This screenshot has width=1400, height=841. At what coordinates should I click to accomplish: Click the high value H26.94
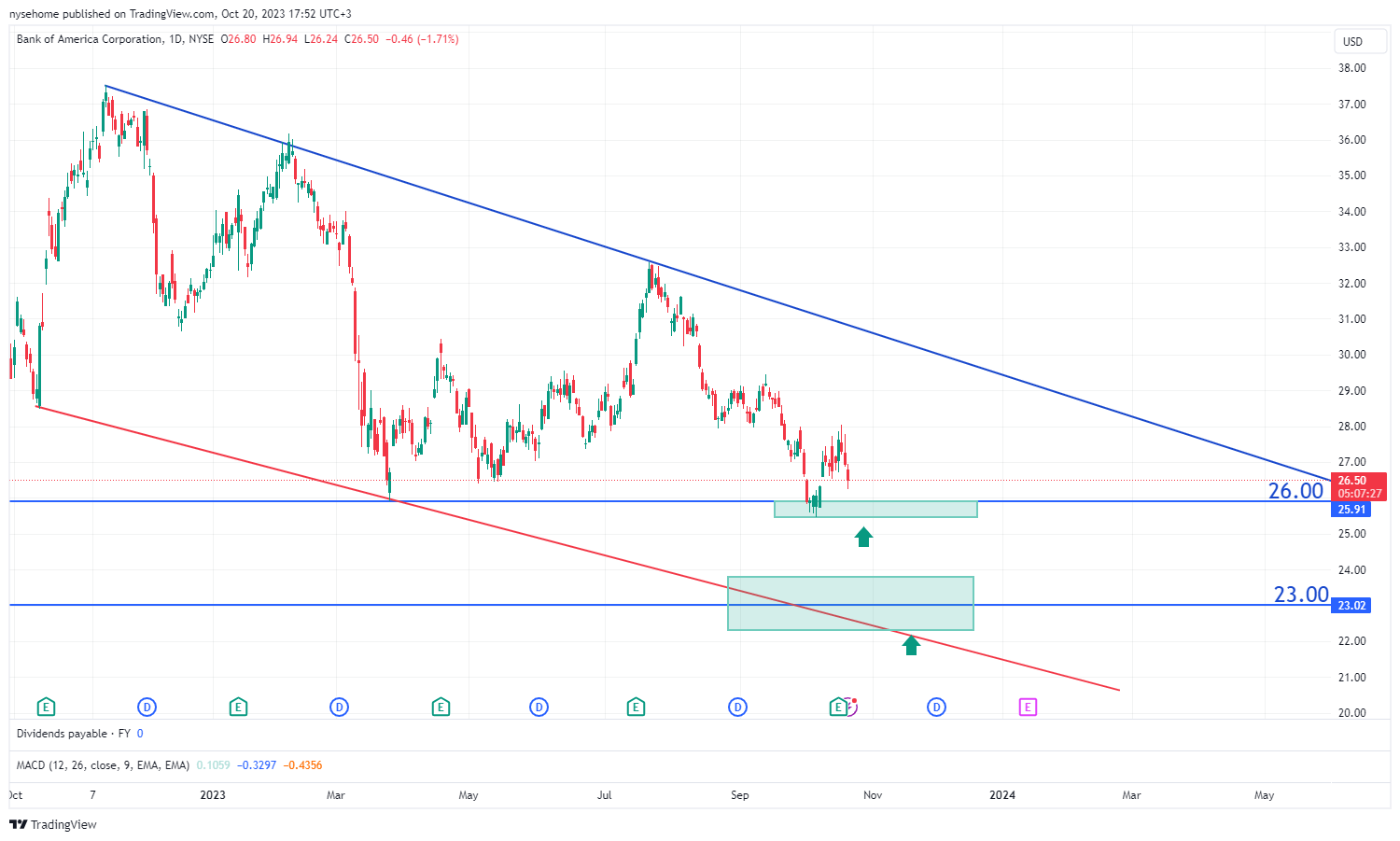pyautogui.click(x=280, y=39)
